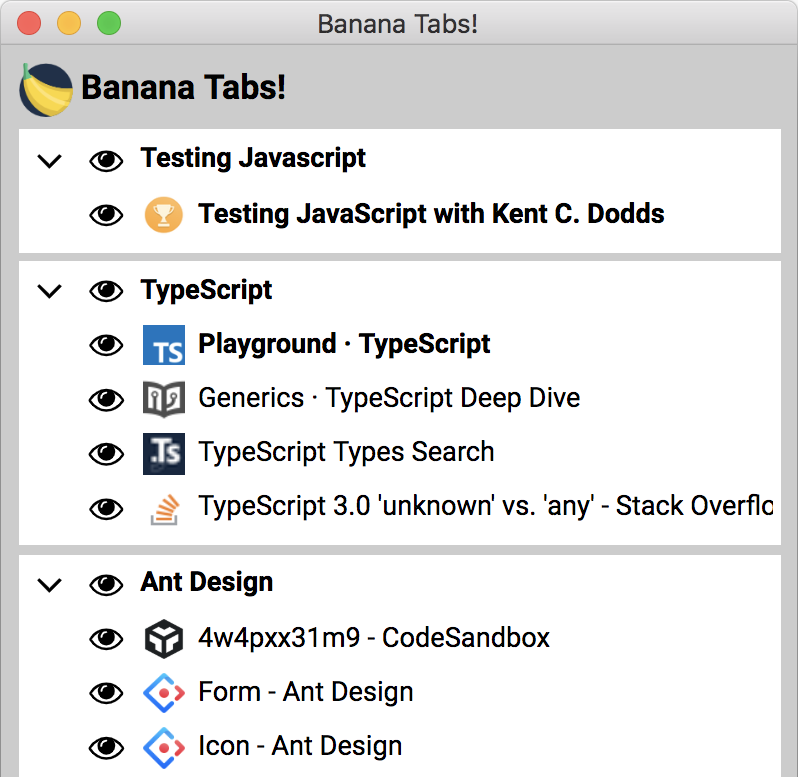Hide the TypeScript Types Search tab
This screenshot has height=777, width=798.
(x=106, y=454)
